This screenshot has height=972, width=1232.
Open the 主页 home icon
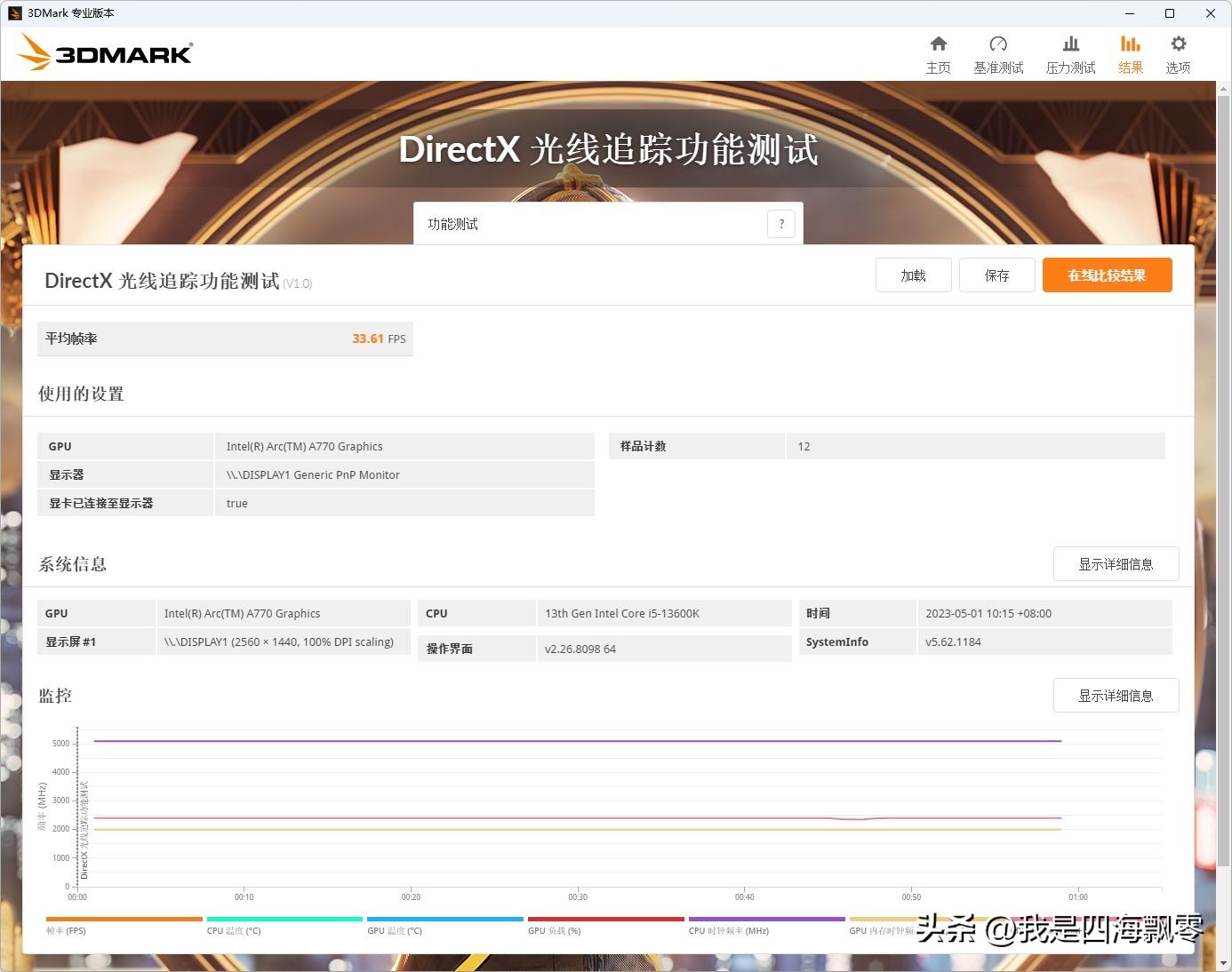[939, 52]
